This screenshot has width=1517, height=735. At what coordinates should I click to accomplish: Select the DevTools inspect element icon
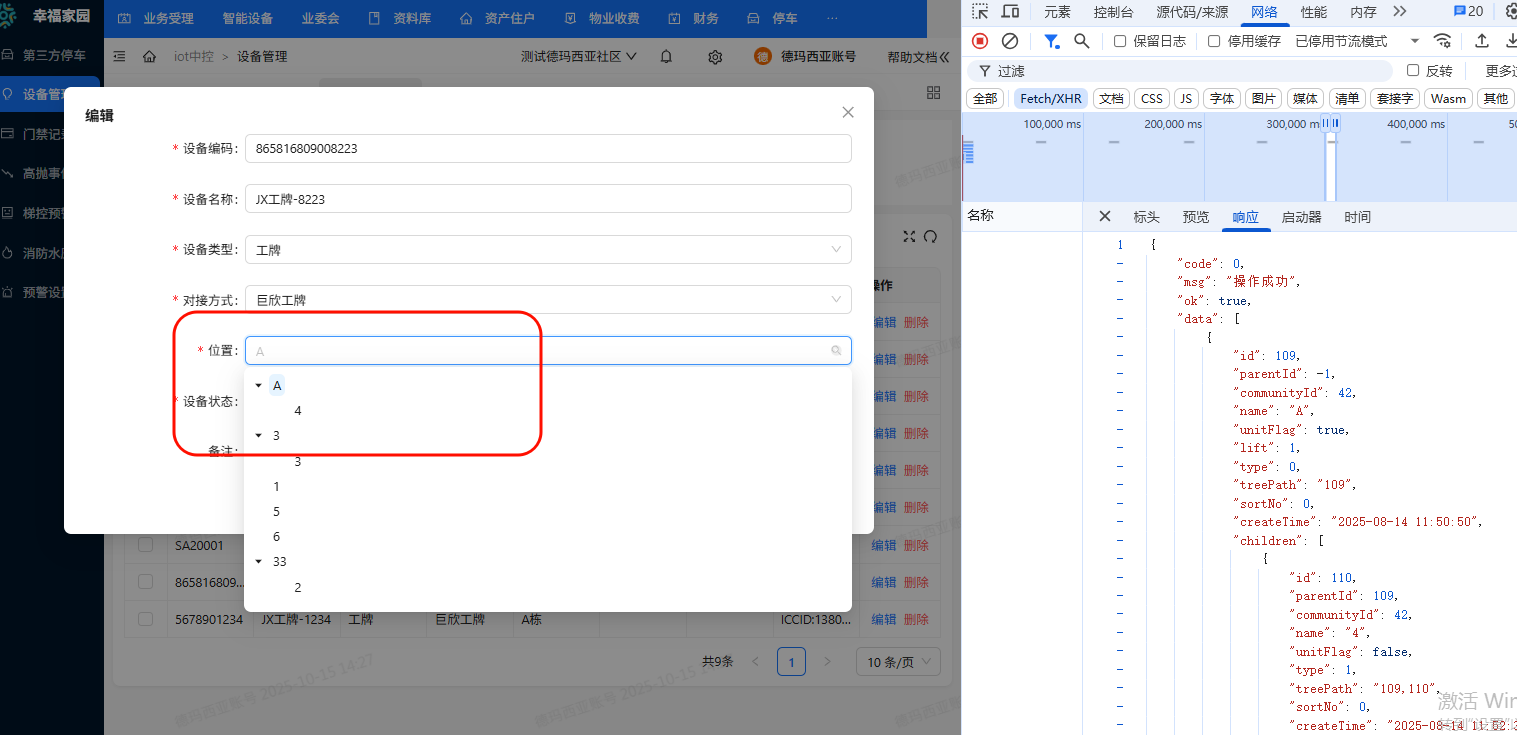click(x=980, y=12)
